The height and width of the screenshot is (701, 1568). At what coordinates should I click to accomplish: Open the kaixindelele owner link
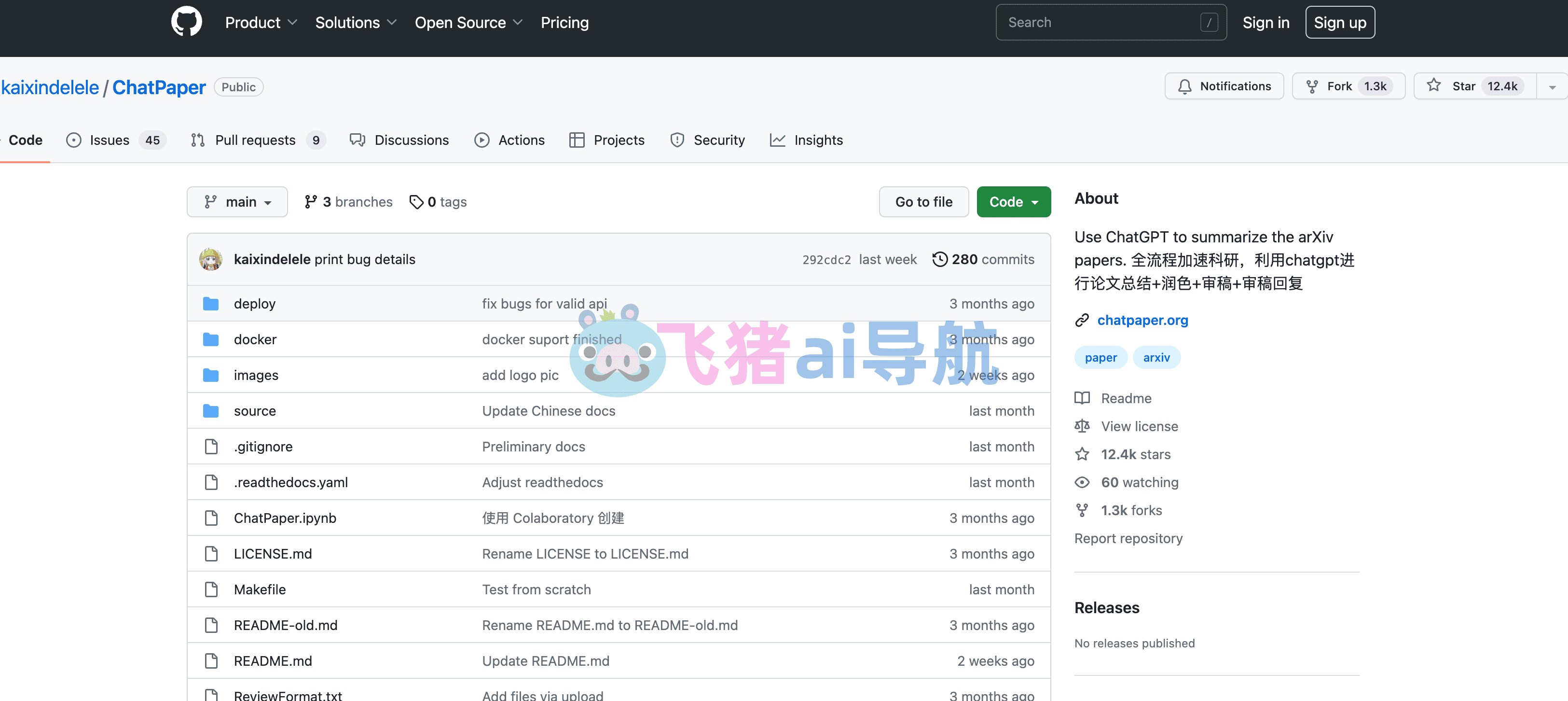(50, 88)
